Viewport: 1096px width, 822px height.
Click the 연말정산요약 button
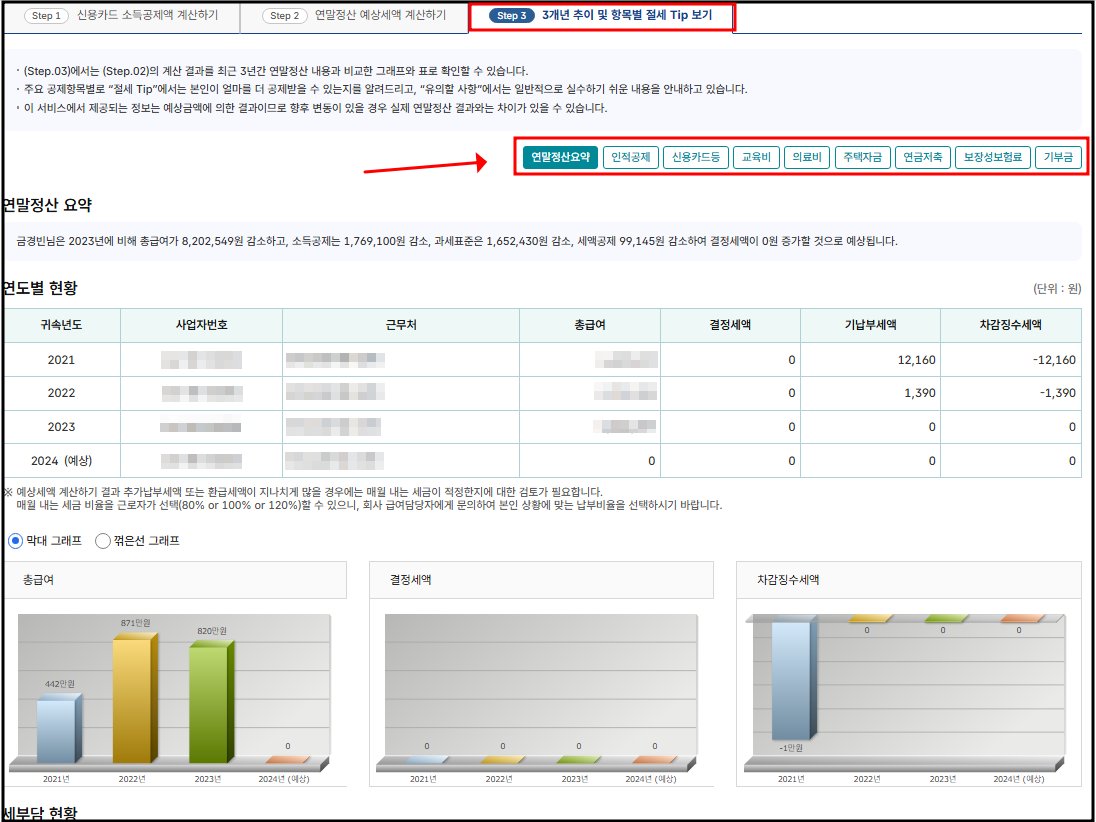(x=560, y=157)
